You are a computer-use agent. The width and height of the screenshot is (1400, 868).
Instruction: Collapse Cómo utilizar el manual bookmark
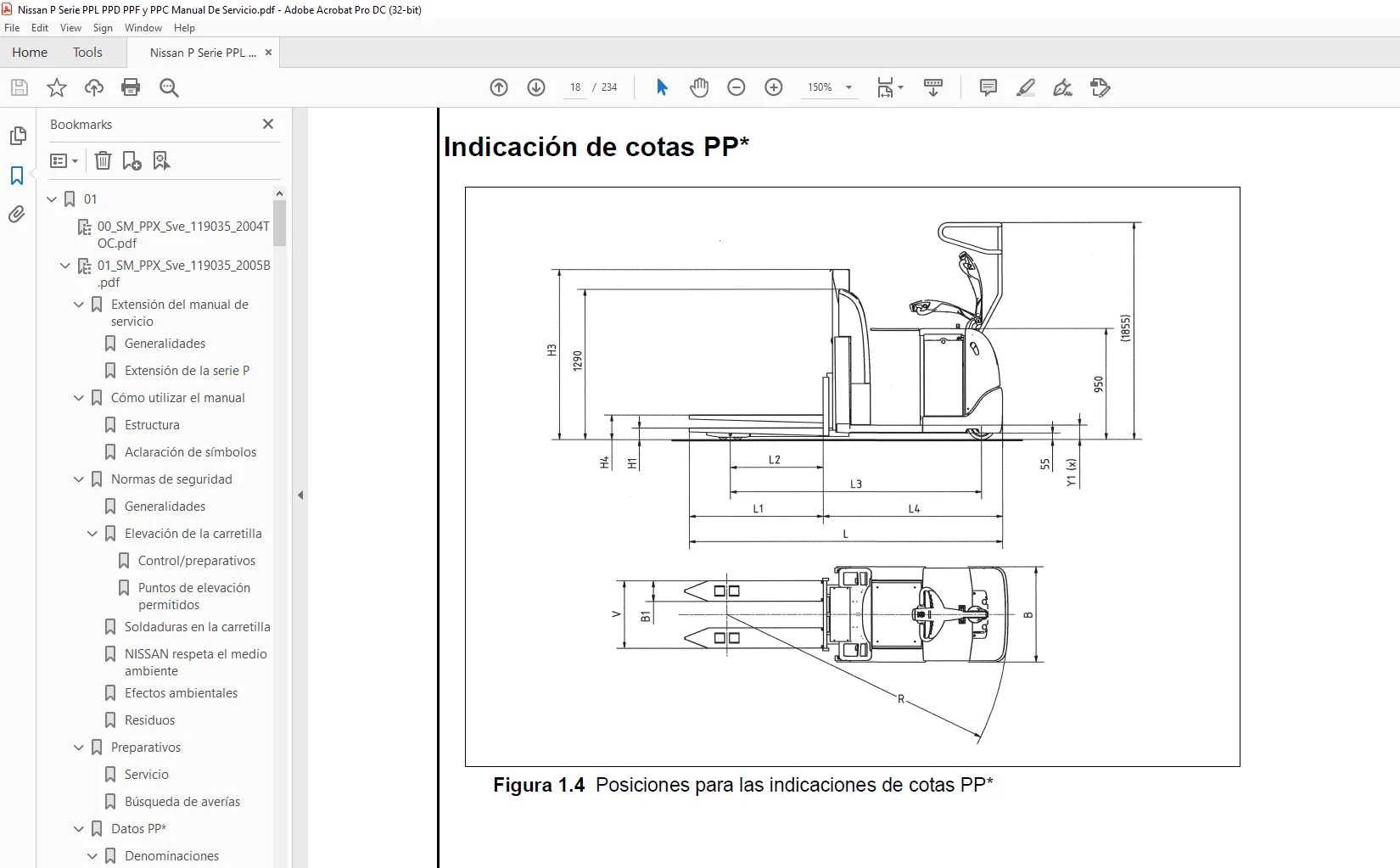[x=79, y=398]
